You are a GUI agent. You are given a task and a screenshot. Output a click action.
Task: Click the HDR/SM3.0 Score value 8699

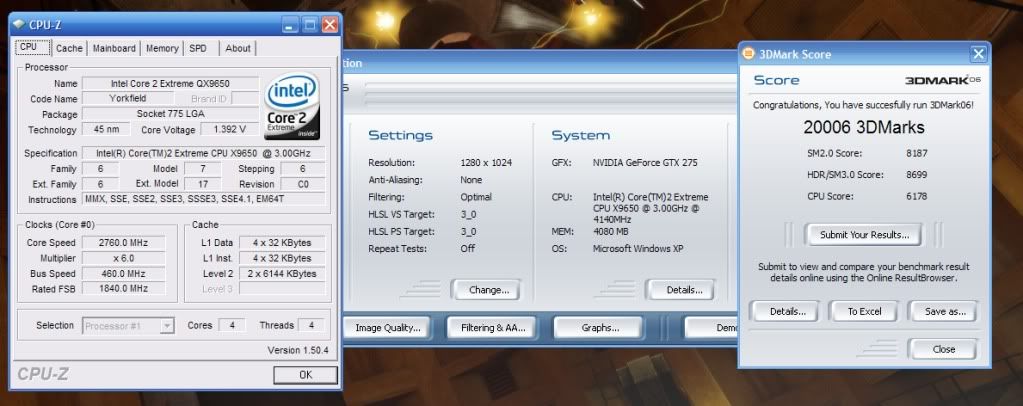(917, 175)
